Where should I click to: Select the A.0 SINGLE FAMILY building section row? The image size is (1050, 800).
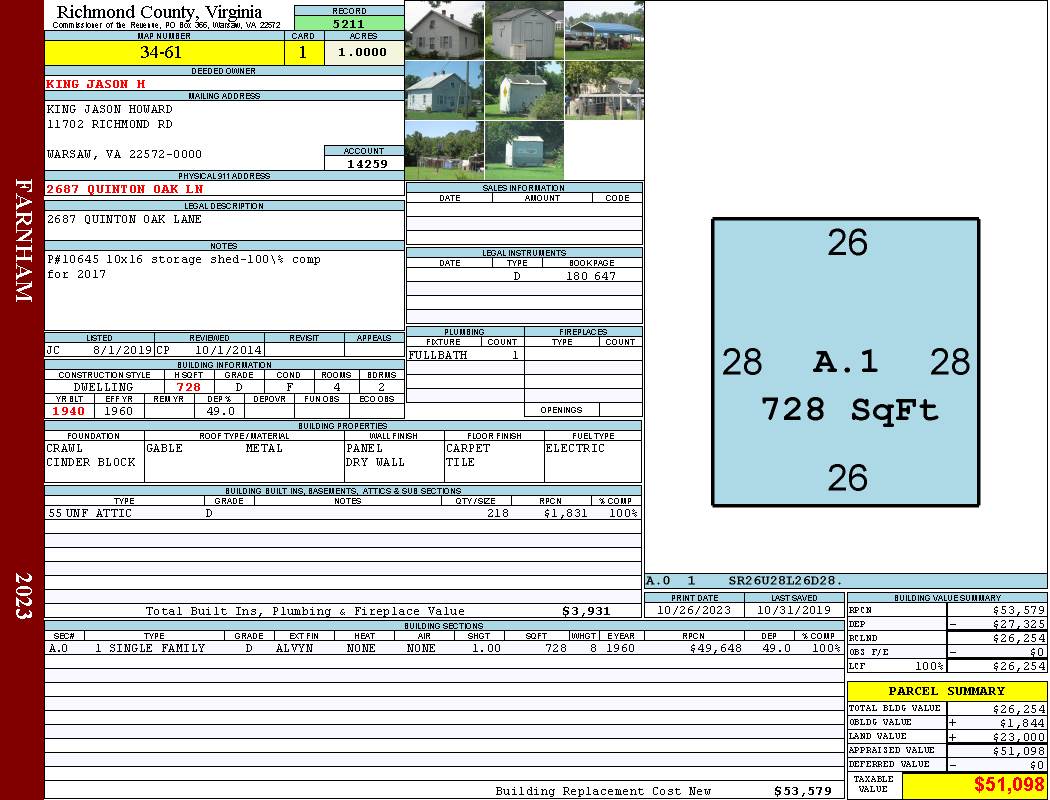click(x=445, y=648)
